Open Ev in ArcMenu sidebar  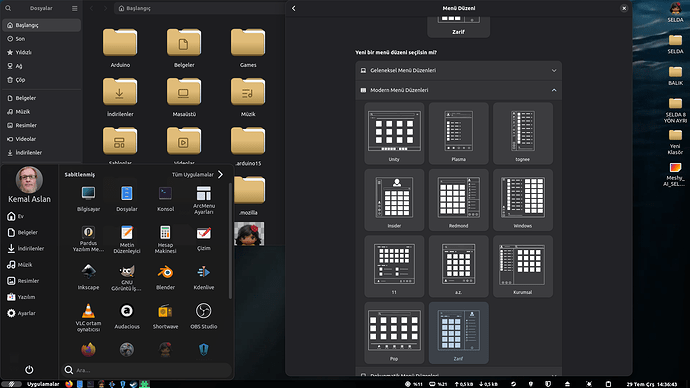[16, 216]
